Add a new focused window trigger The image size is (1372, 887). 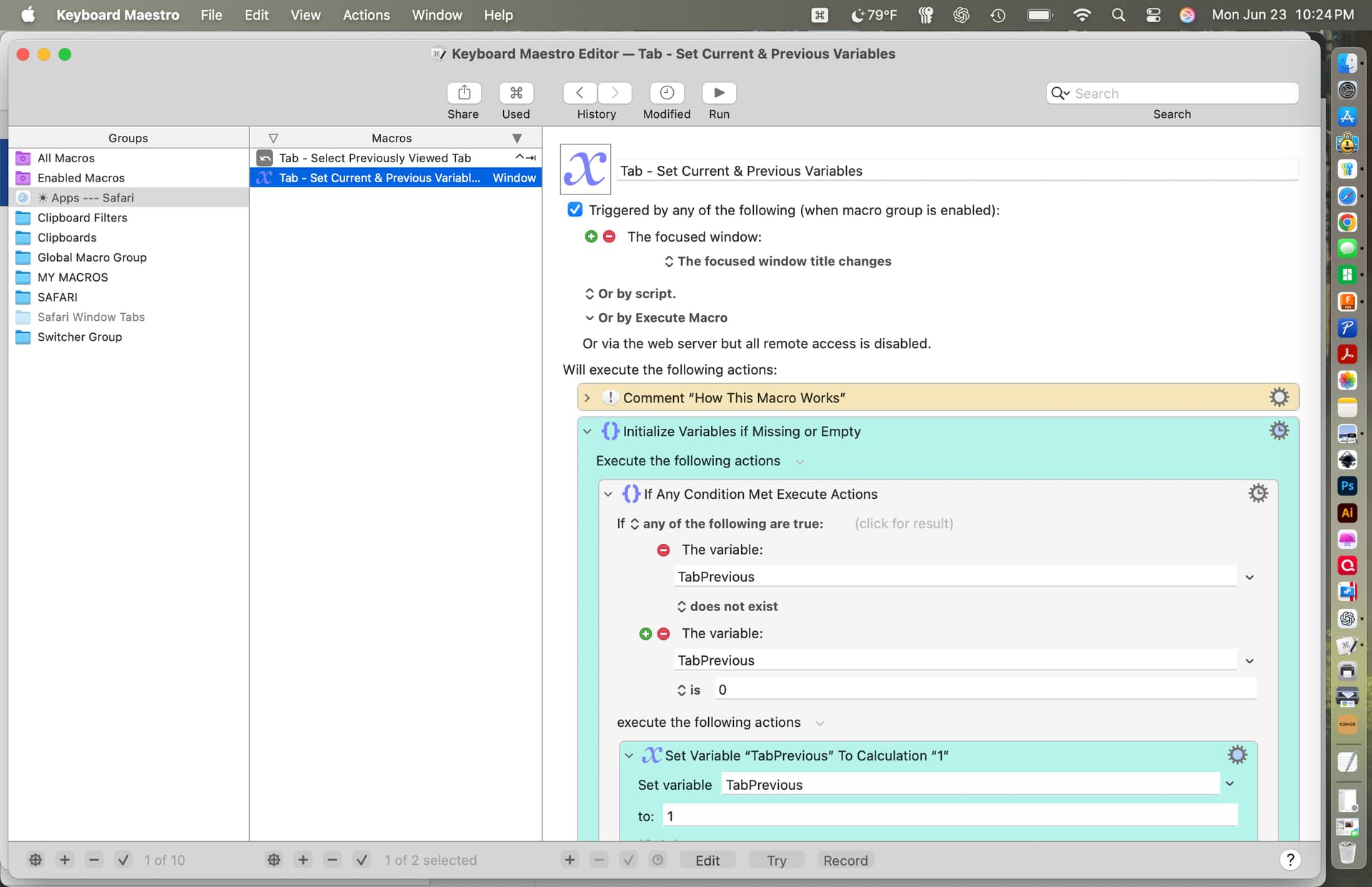coord(591,237)
